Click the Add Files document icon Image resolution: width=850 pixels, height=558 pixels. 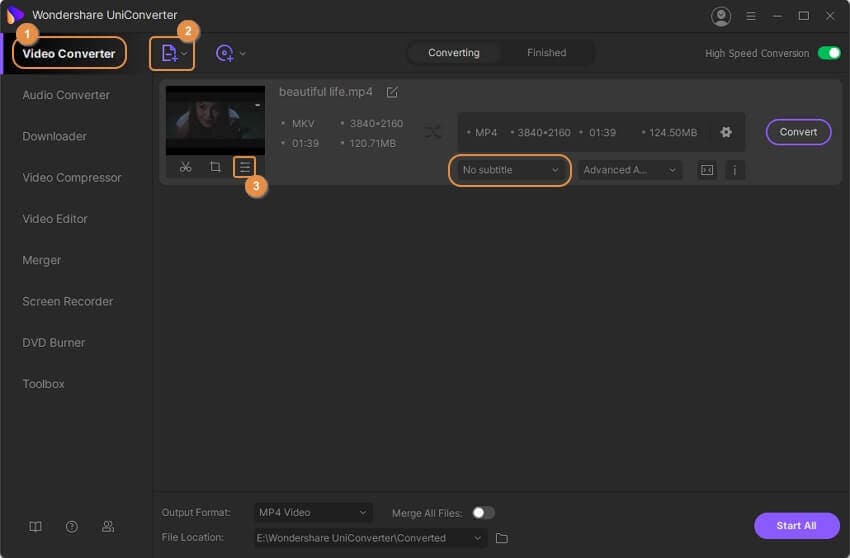pos(169,53)
